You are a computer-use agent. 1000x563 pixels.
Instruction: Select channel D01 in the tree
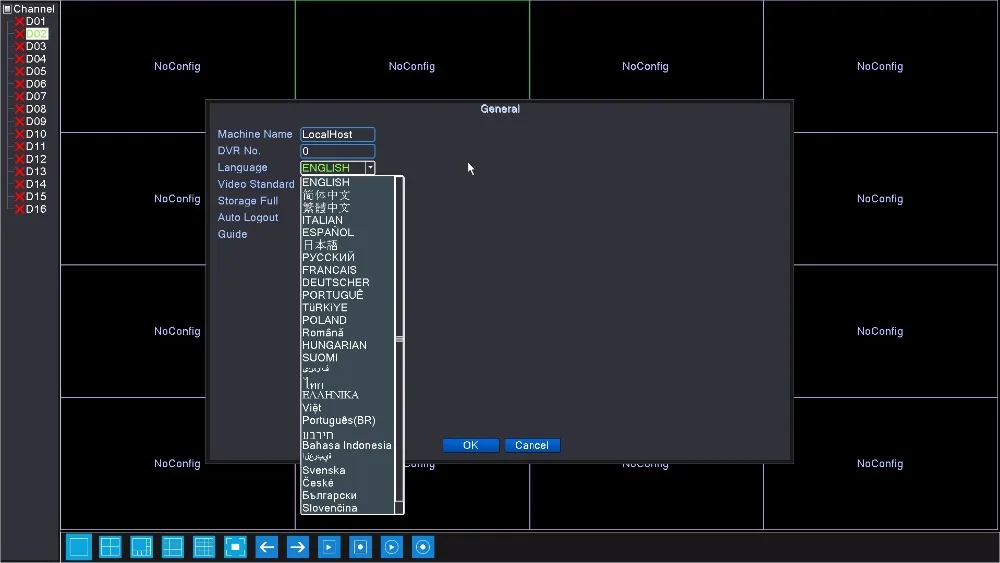pyautogui.click(x=36, y=21)
